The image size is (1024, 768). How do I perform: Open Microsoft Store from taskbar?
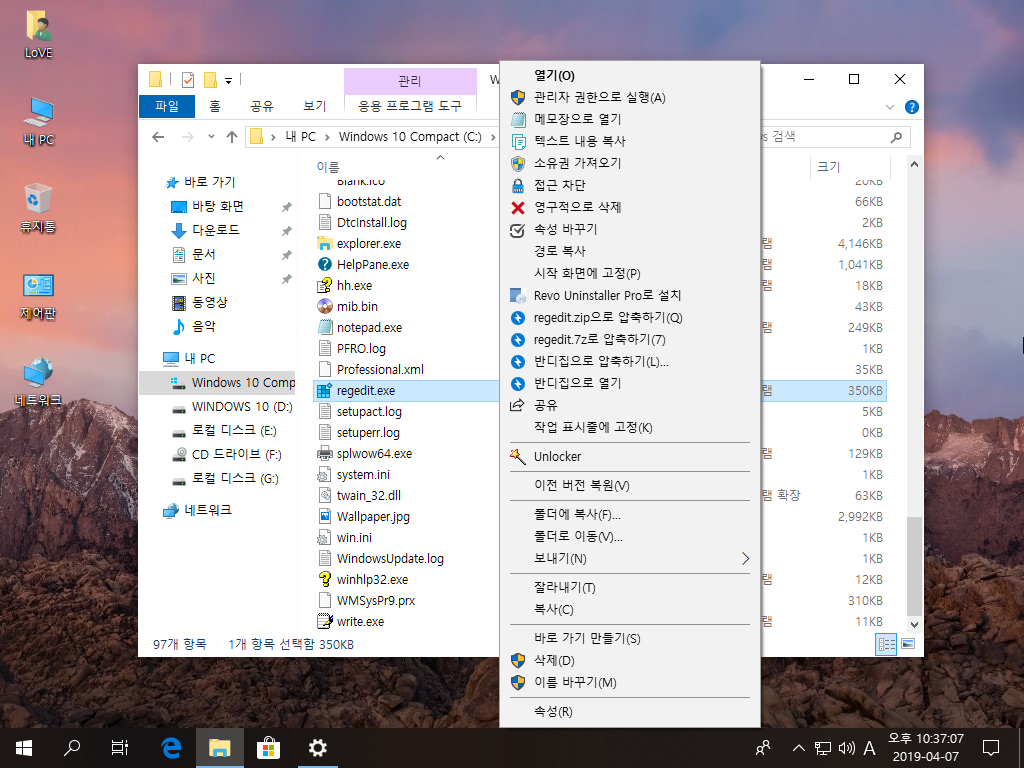point(268,748)
